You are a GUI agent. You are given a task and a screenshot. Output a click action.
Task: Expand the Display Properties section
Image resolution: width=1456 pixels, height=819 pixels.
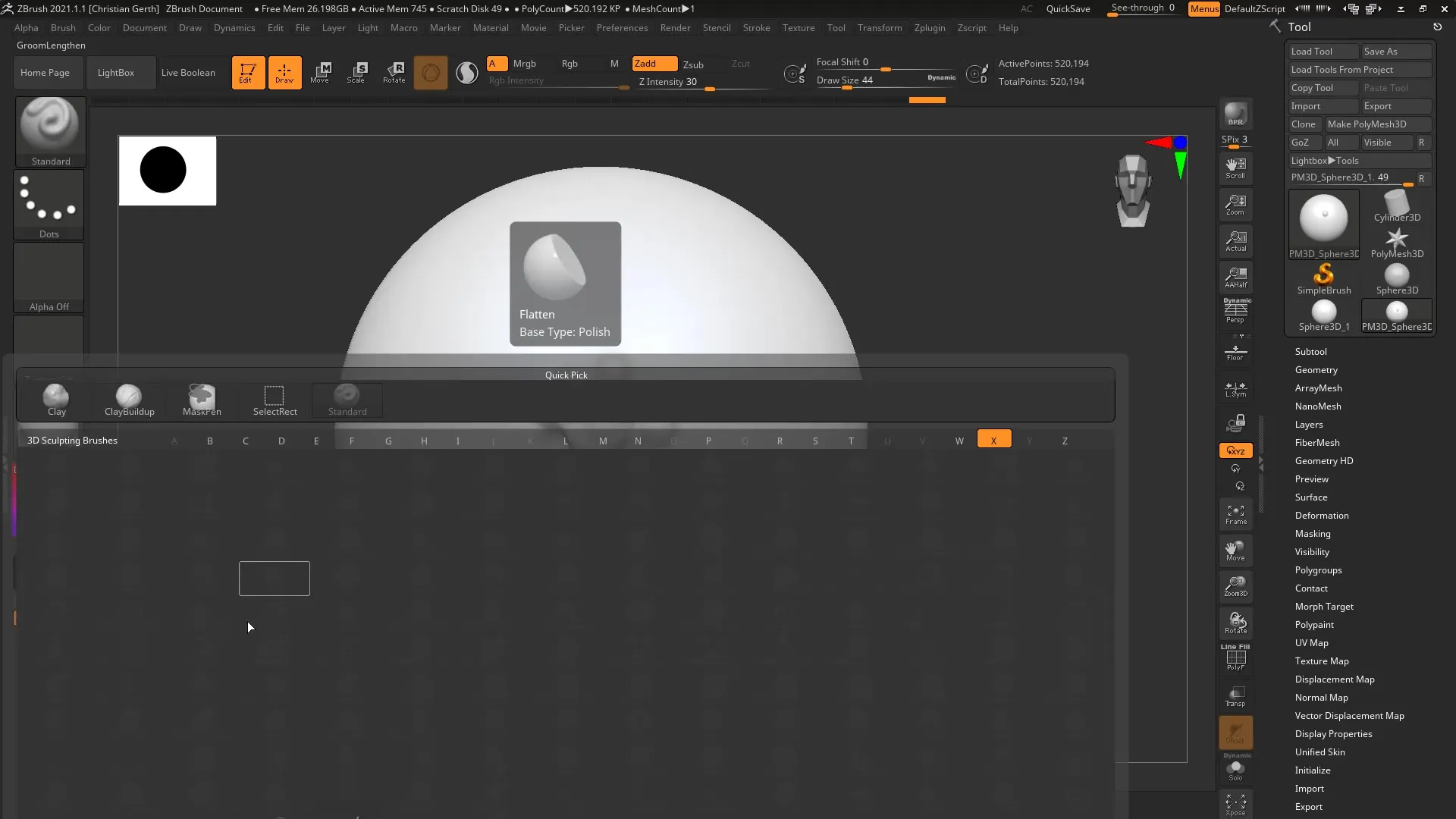tap(1333, 734)
